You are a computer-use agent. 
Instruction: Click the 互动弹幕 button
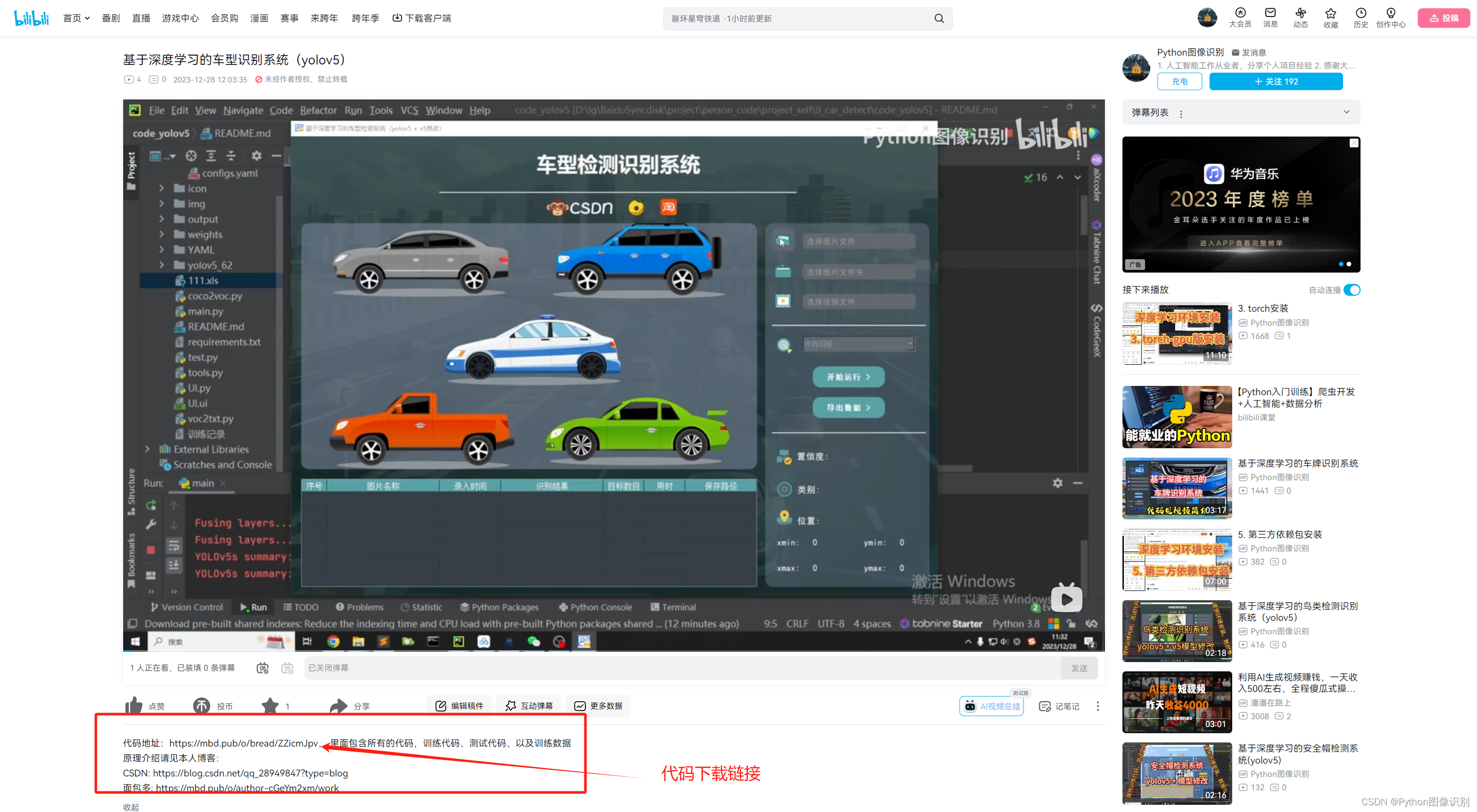[x=529, y=705]
